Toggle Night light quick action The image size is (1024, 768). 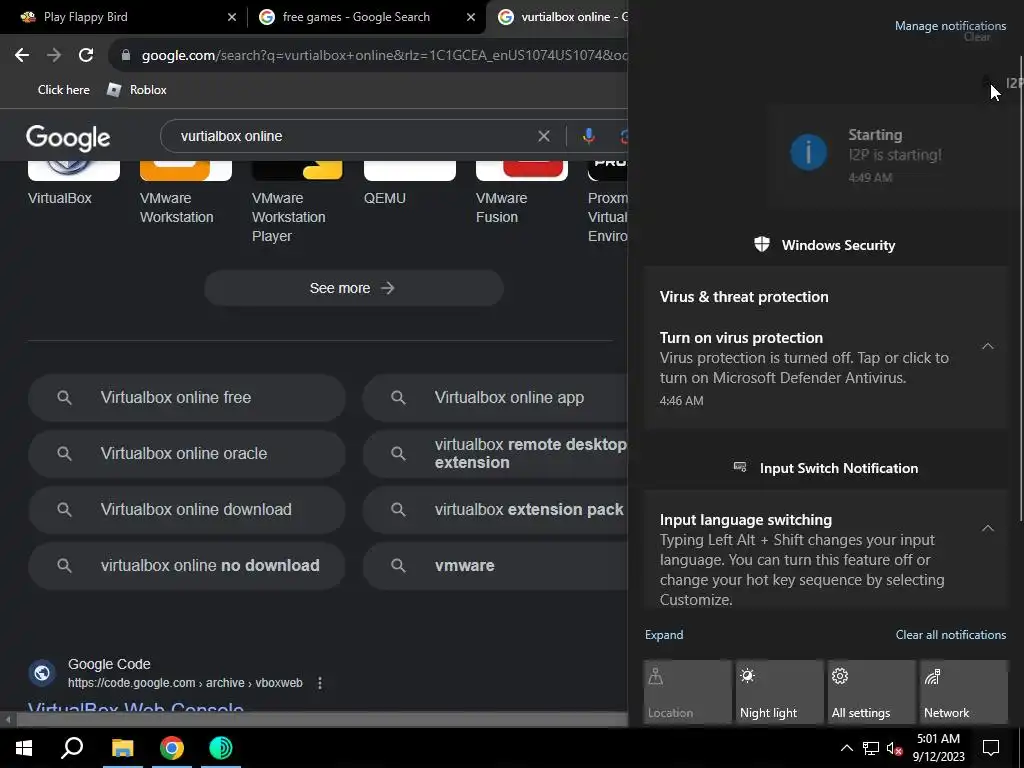(780, 692)
